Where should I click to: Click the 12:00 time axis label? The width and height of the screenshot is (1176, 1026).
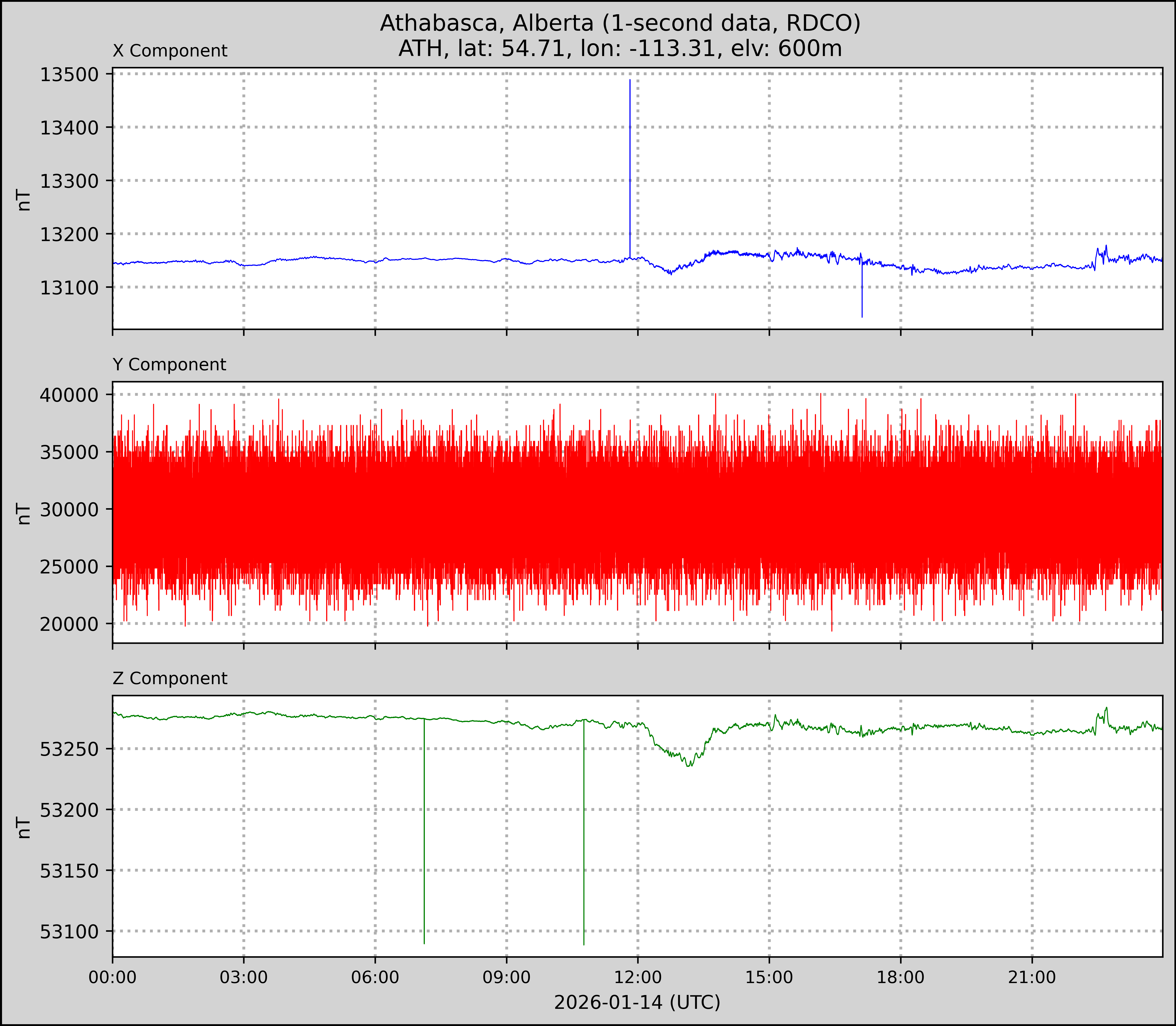tap(638, 977)
